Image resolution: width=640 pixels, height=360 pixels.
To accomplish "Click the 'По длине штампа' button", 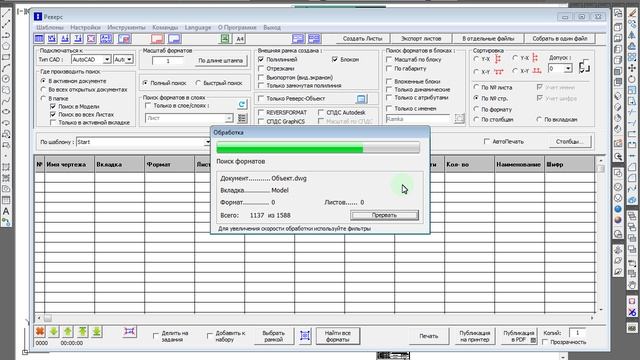I will [220, 60].
